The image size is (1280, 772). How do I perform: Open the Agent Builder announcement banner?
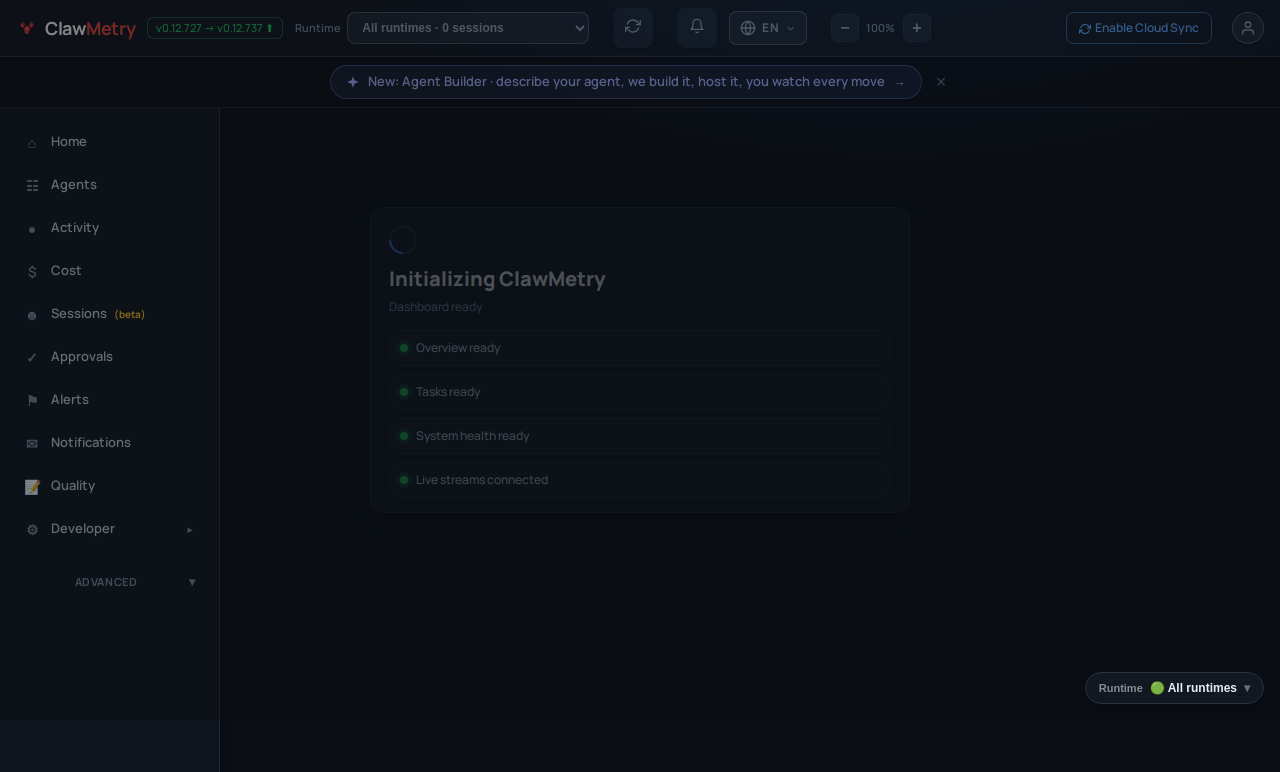point(626,82)
